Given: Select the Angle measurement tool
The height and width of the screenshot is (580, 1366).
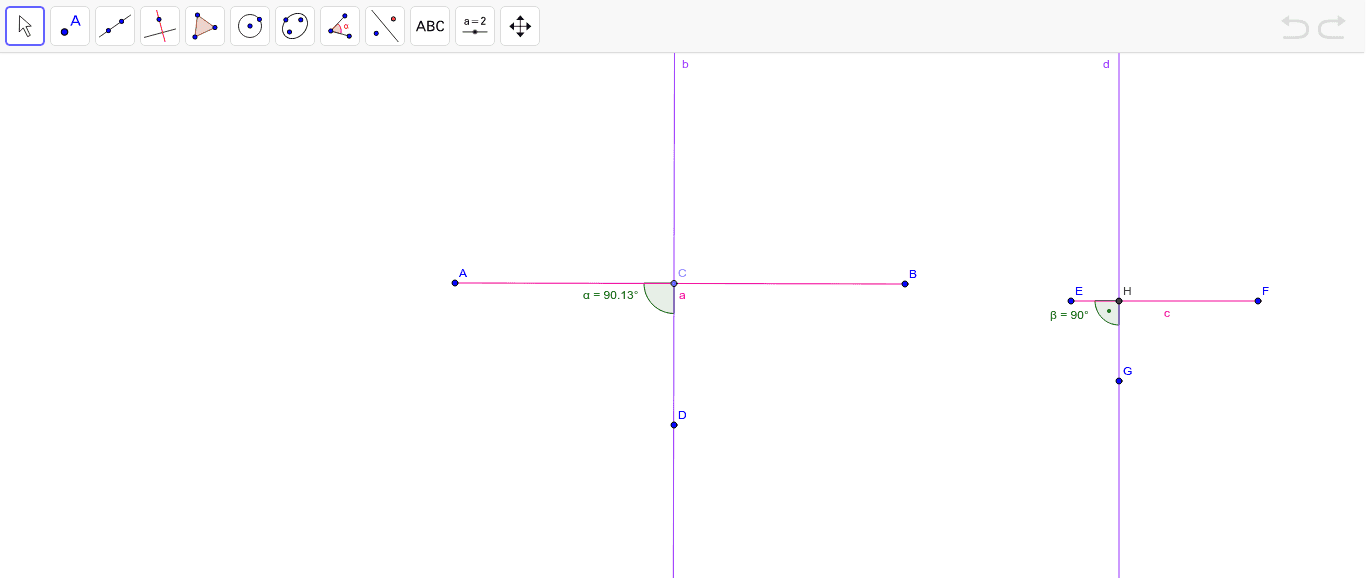Looking at the screenshot, I should (339, 25).
